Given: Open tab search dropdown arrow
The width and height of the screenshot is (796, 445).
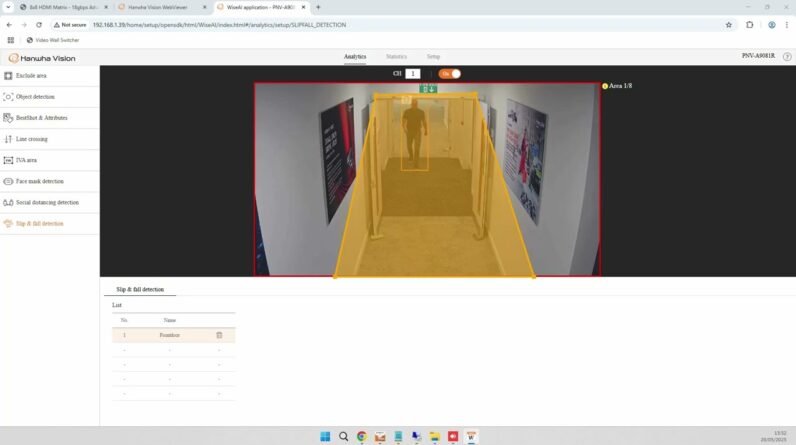Looking at the screenshot, I should pyautogui.click(x=8, y=7).
